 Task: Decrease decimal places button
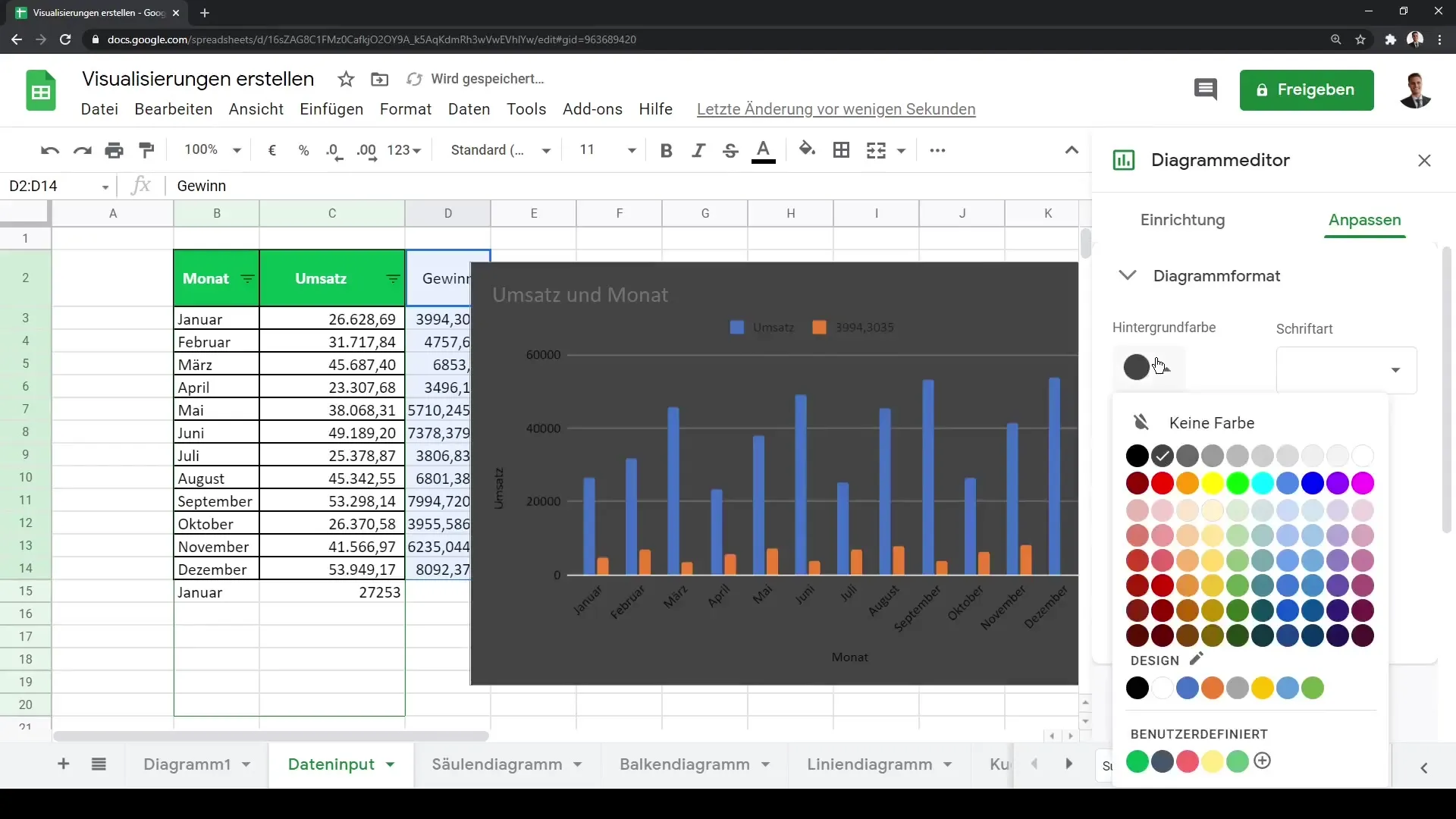[x=334, y=151]
